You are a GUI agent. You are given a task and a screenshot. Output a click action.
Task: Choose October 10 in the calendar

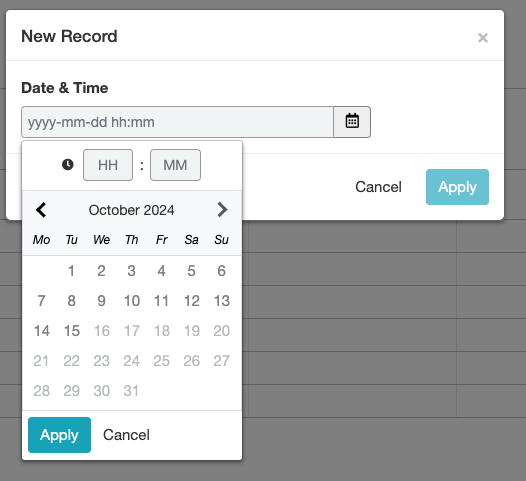tap(132, 301)
